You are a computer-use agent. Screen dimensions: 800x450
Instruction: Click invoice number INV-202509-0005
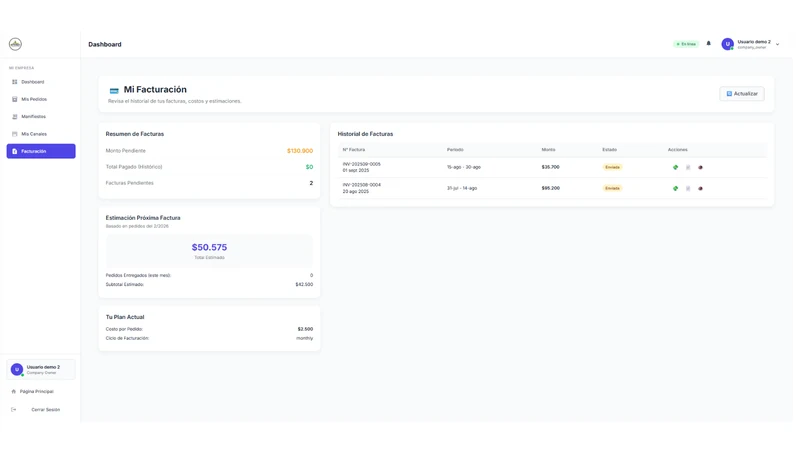[x=361, y=164]
